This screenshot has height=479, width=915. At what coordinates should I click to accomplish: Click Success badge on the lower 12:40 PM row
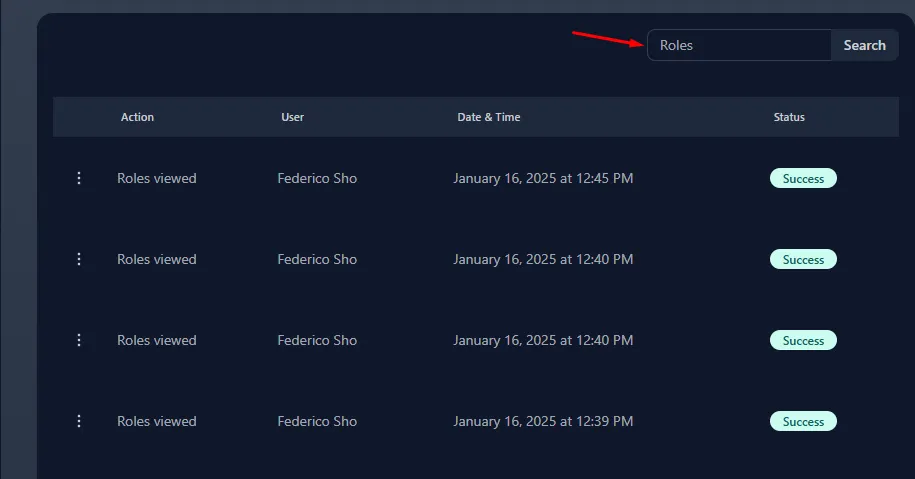pyautogui.click(x=802, y=341)
